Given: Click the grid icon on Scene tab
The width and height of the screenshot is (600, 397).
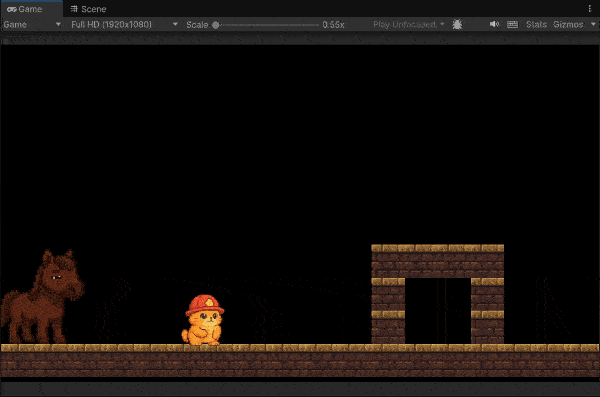Looking at the screenshot, I should pyautogui.click(x=74, y=9).
